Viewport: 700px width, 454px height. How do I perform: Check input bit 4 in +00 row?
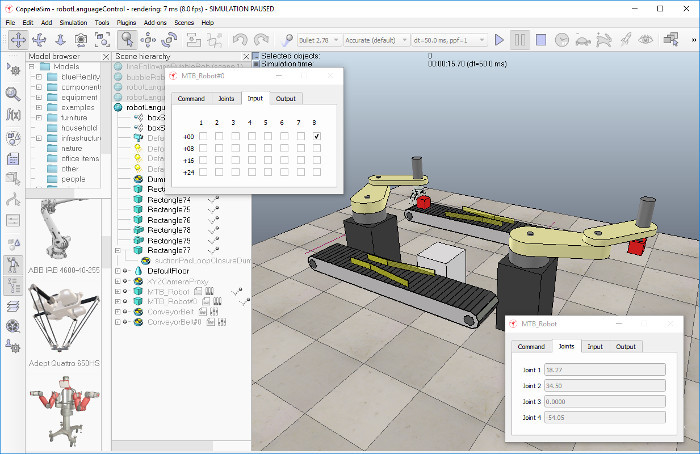click(x=252, y=136)
